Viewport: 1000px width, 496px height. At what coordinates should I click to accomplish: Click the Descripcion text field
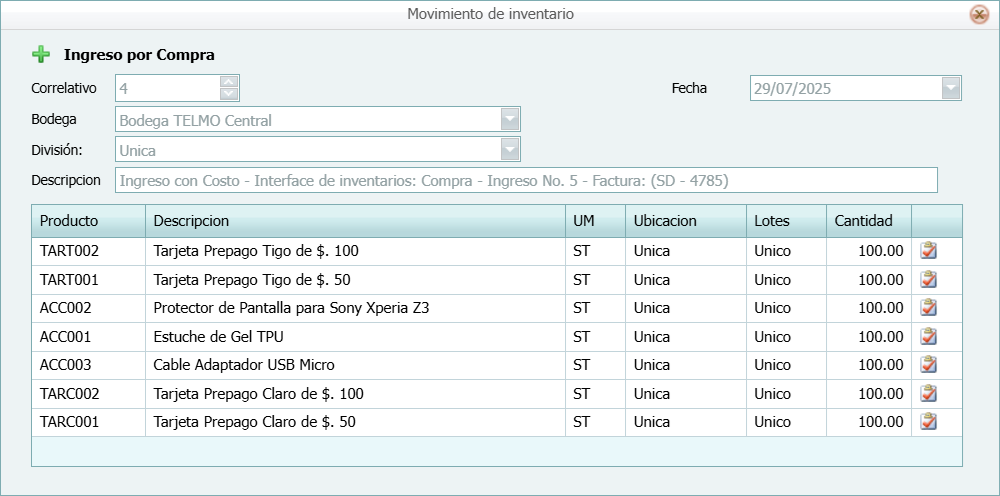(526, 180)
